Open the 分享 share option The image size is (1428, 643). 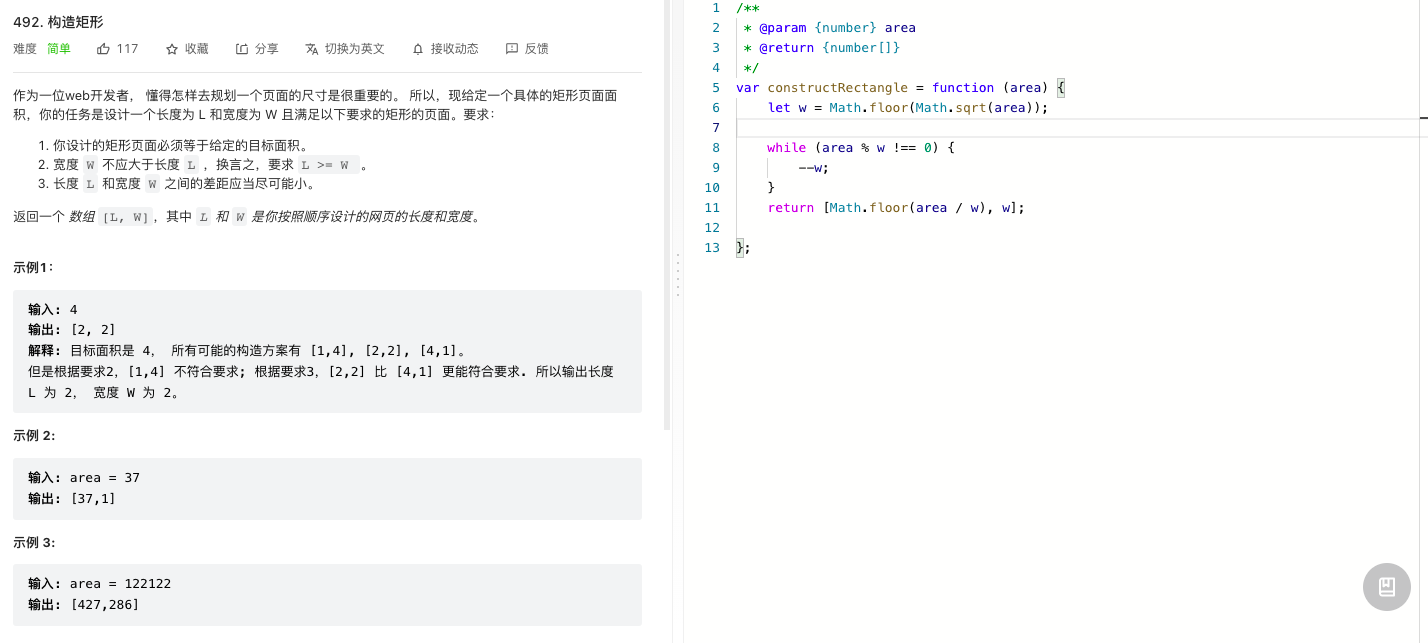tap(257, 48)
